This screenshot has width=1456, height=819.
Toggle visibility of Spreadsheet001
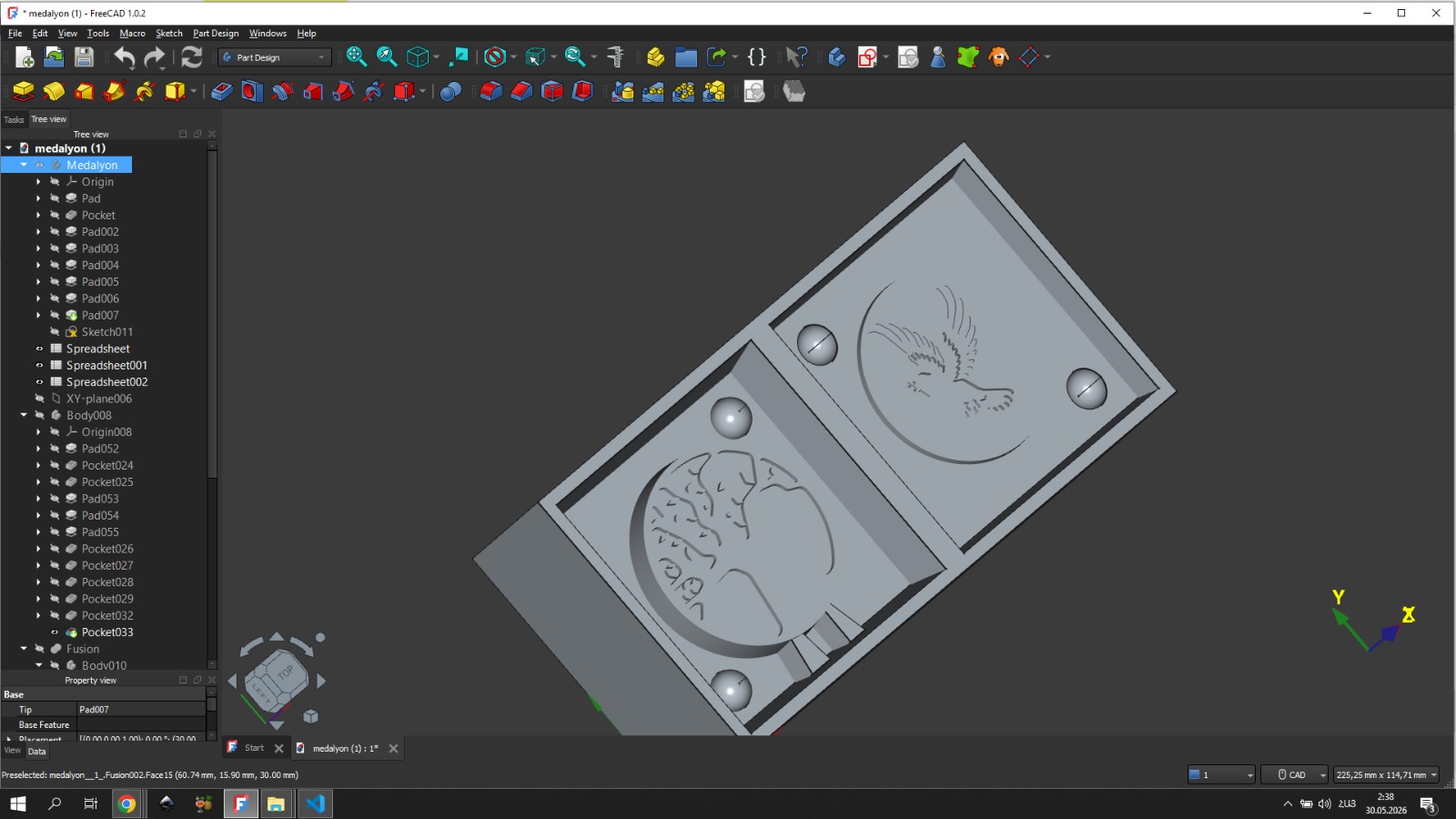point(39,365)
